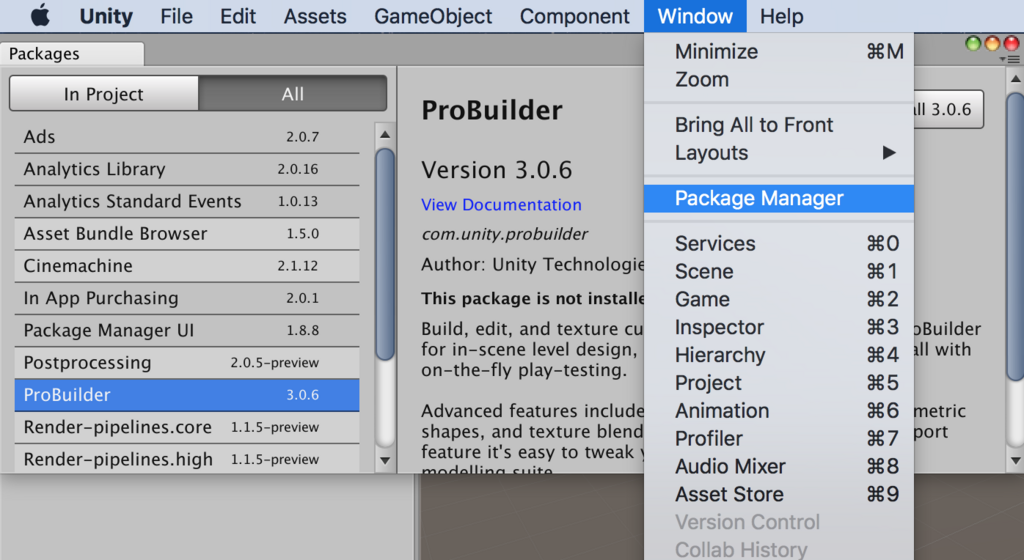
Task: Open the Game window
Action: tap(778, 299)
